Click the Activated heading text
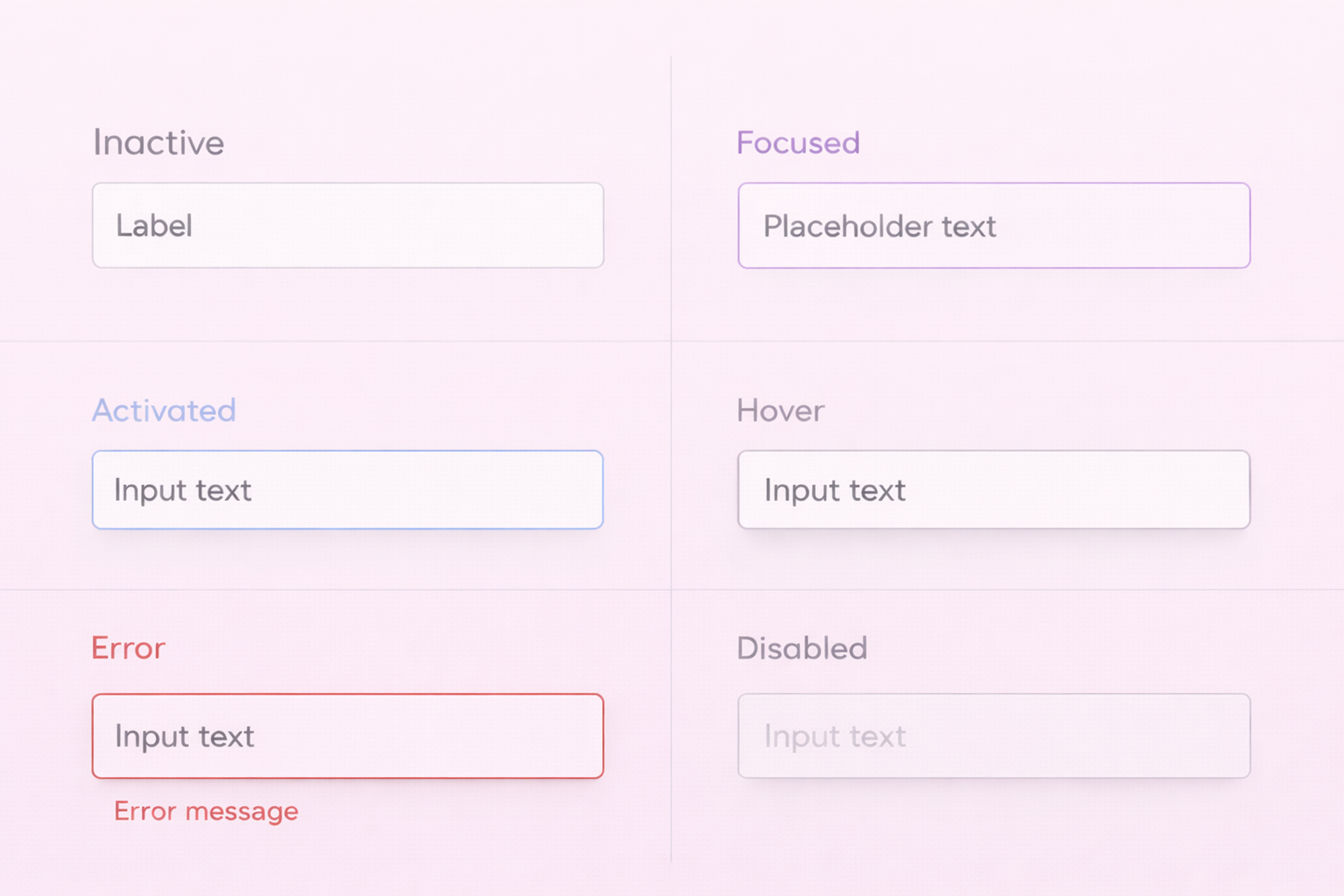Screen dimensions: 1344x896 click(164, 410)
